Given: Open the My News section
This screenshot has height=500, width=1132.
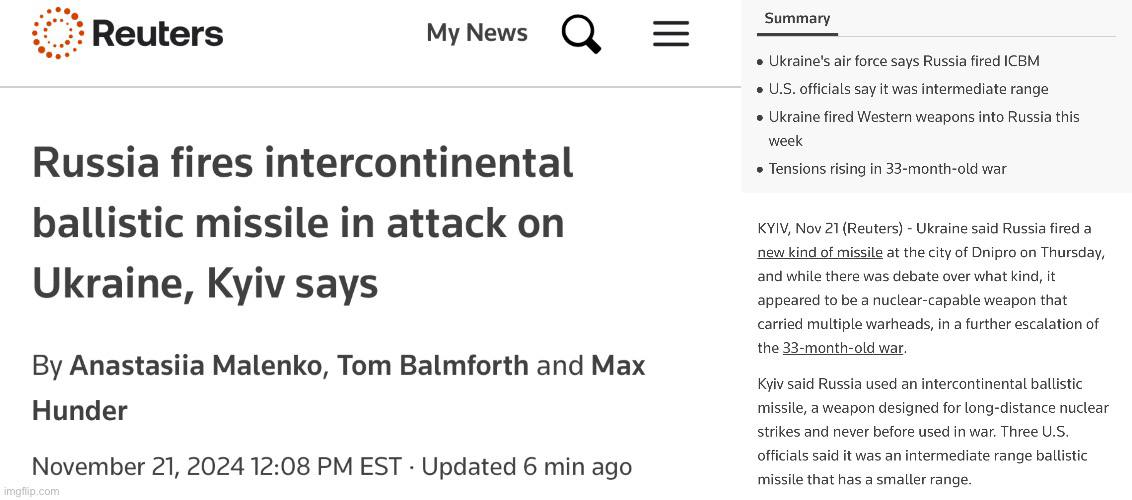Looking at the screenshot, I should [x=476, y=33].
